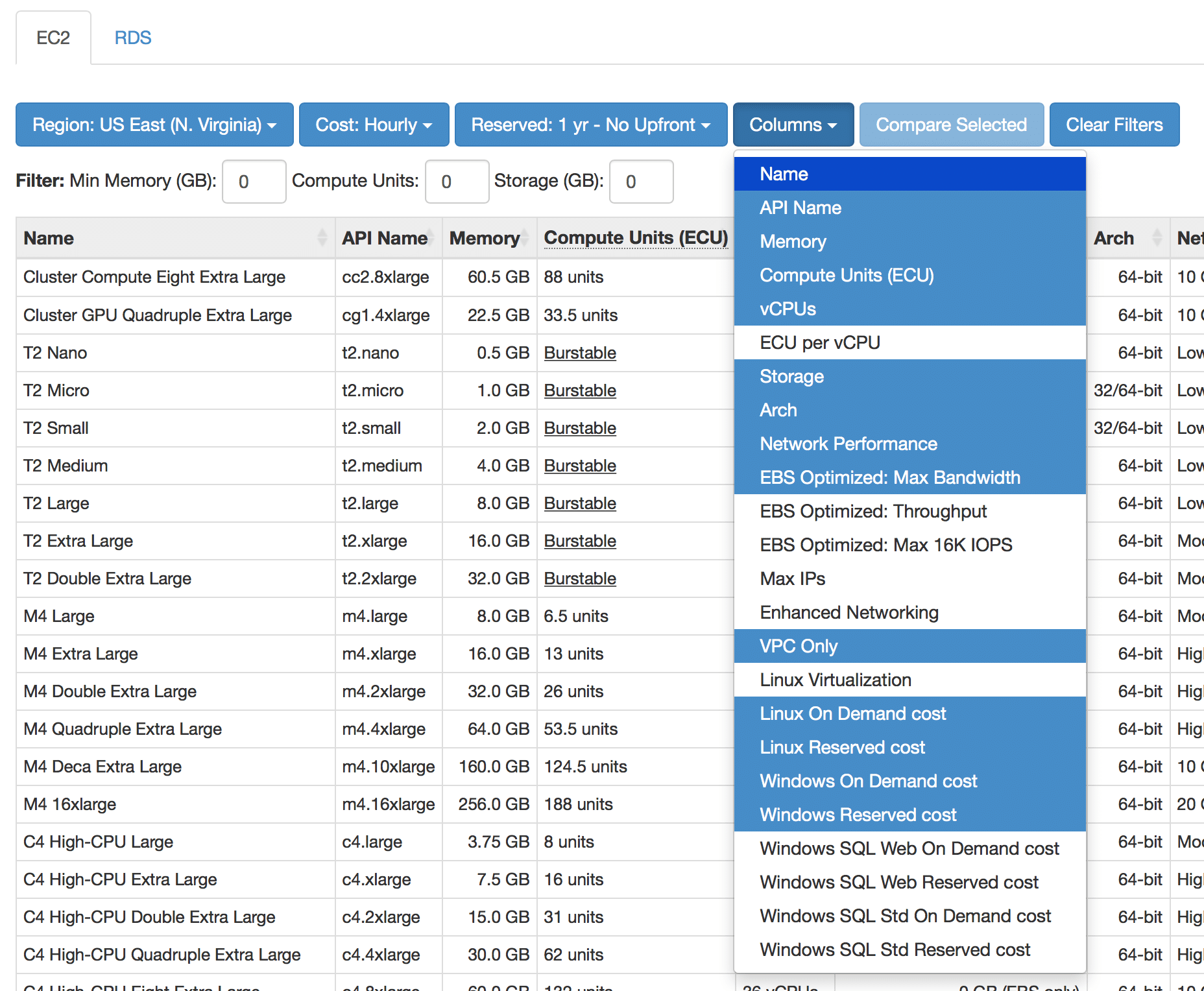Collapse the Columns dropdown menu

tap(793, 125)
